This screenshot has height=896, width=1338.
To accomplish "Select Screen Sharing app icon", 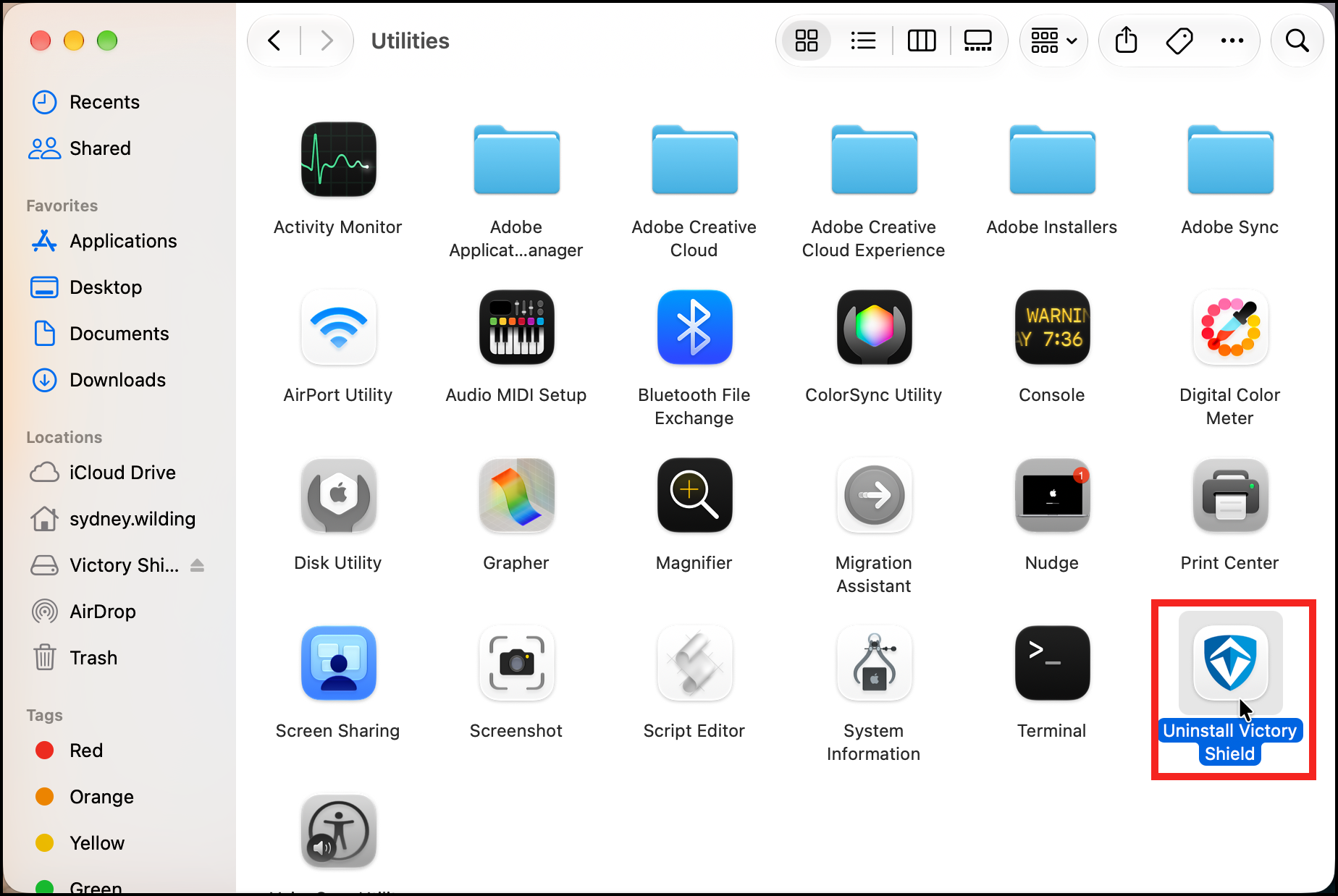I will tap(338, 663).
